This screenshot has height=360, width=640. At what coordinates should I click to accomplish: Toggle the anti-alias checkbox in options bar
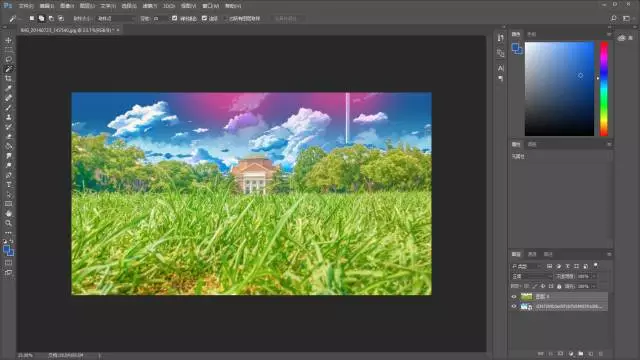175,18
